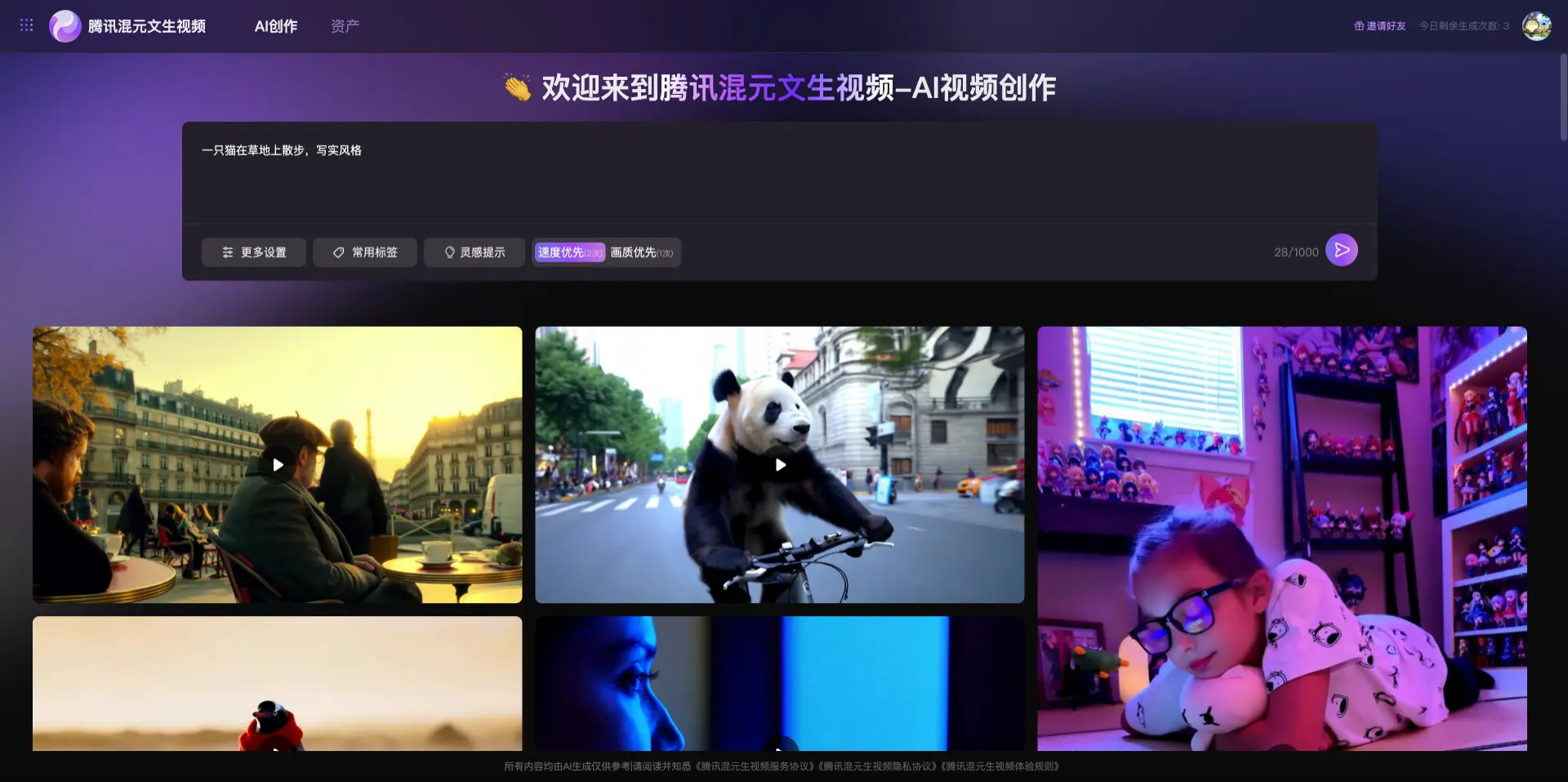Click the Tencent Hunyuan swirl logo

(x=65, y=25)
